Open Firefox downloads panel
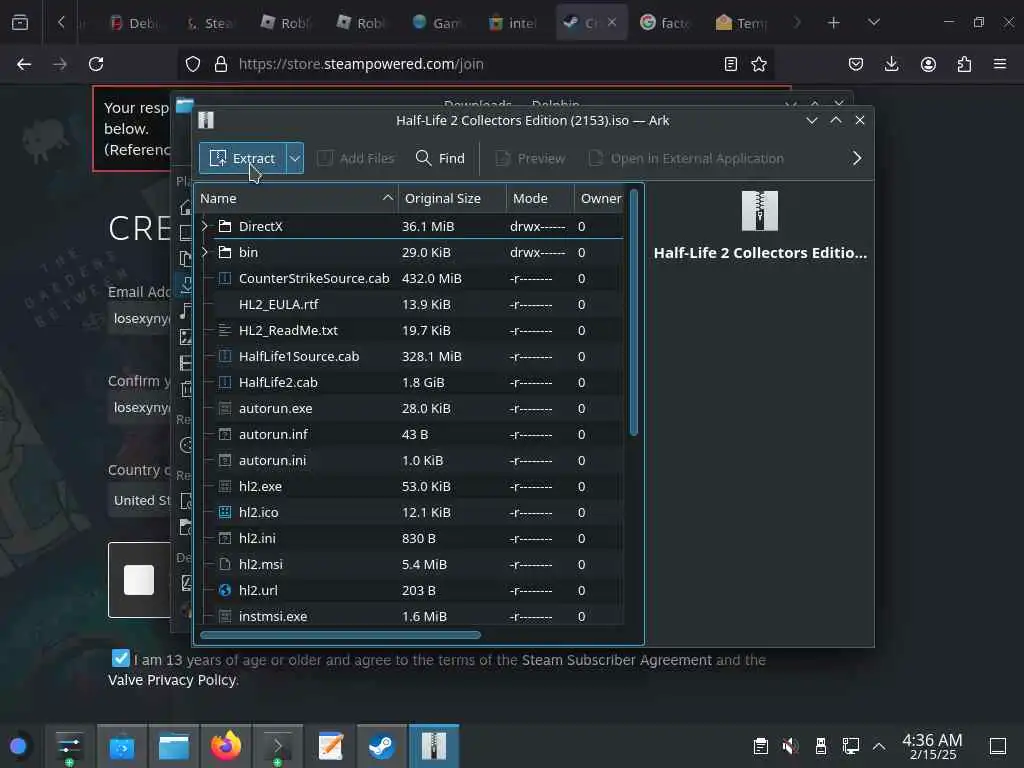1024x768 pixels. click(x=891, y=64)
